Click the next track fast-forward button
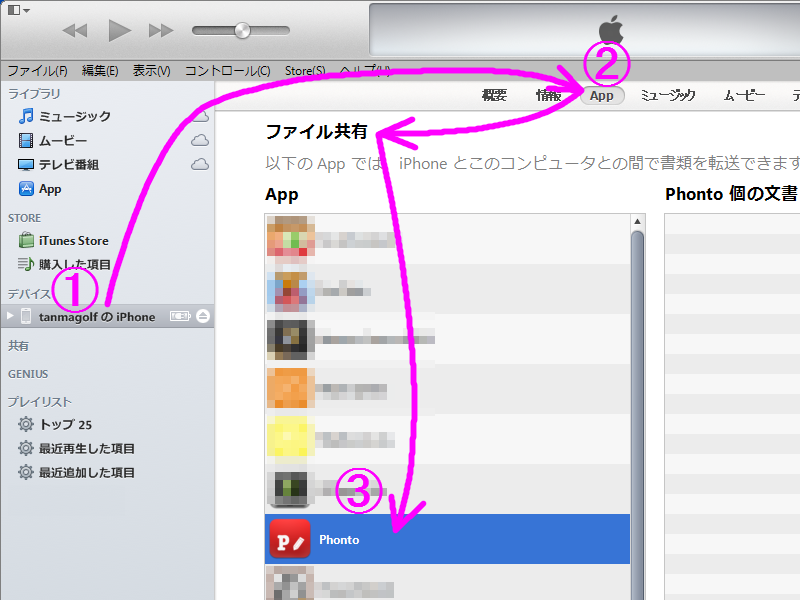The width and height of the screenshot is (800, 600). [161, 31]
